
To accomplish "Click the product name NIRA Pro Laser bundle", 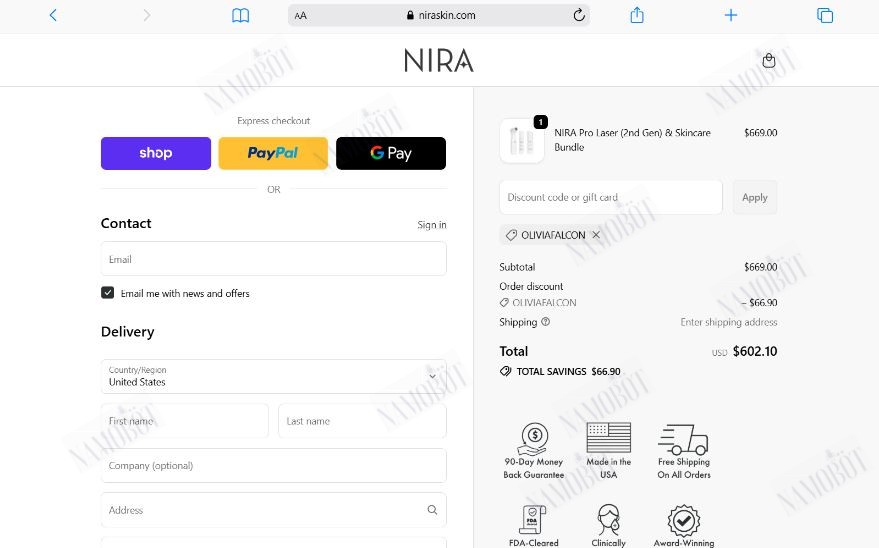I will click(x=632, y=140).
